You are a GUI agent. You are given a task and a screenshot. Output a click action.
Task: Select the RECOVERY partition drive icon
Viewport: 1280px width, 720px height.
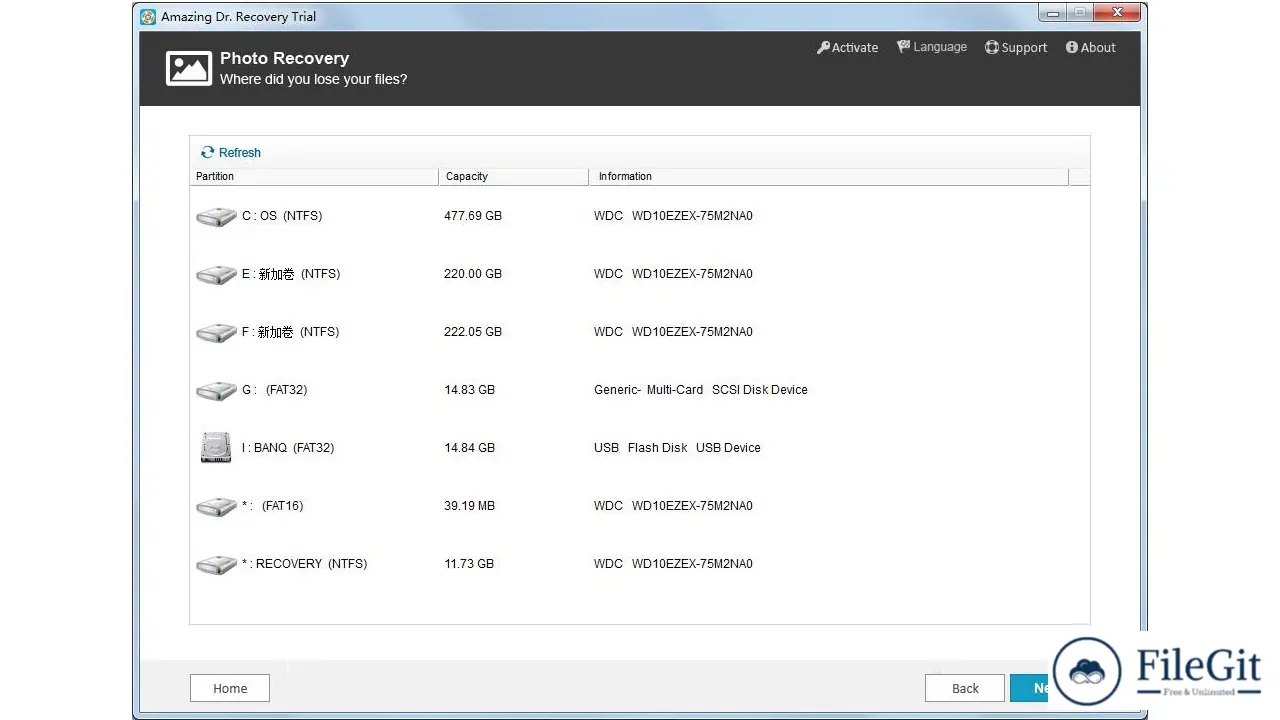pos(216,565)
